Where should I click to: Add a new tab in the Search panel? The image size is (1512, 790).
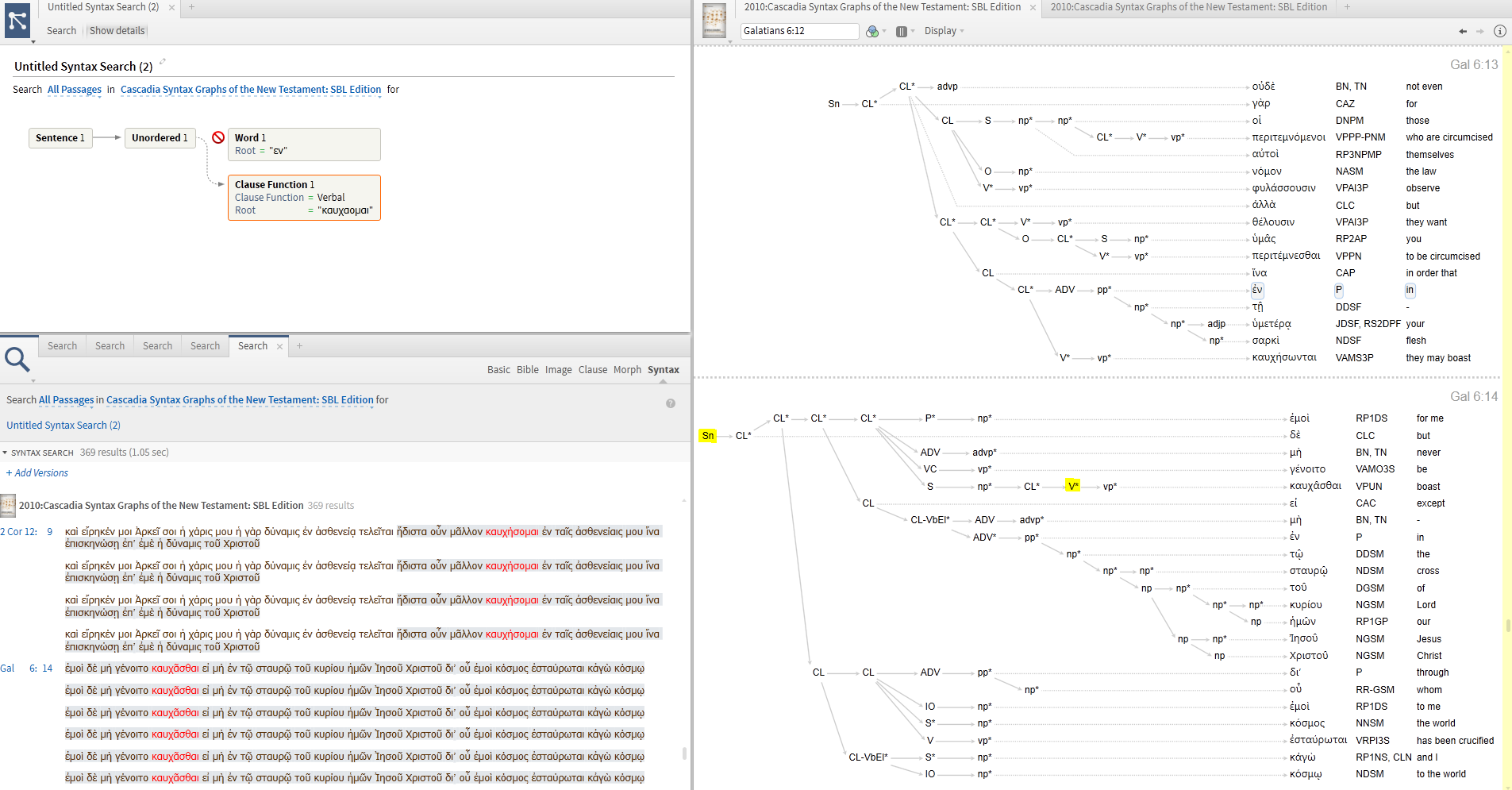pyautogui.click(x=299, y=346)
